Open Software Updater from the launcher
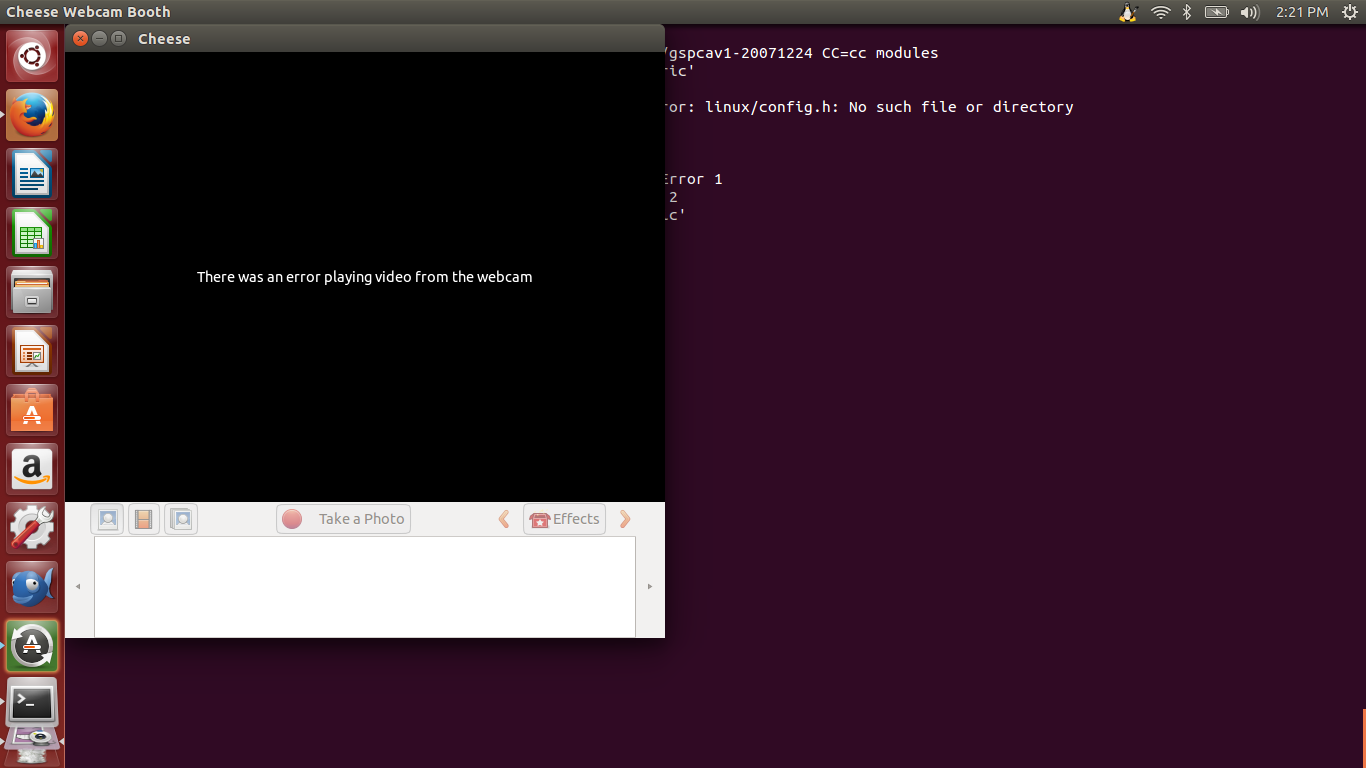Viewport: 1366px width, 768px height. 32,646
